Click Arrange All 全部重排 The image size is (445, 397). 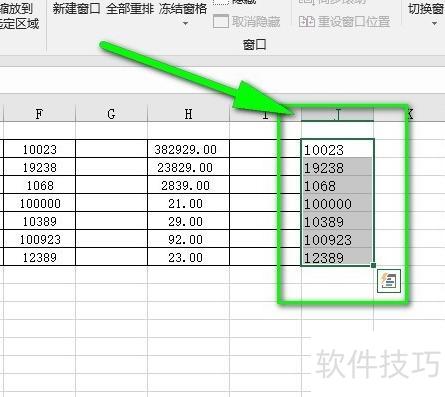(130, 9)
